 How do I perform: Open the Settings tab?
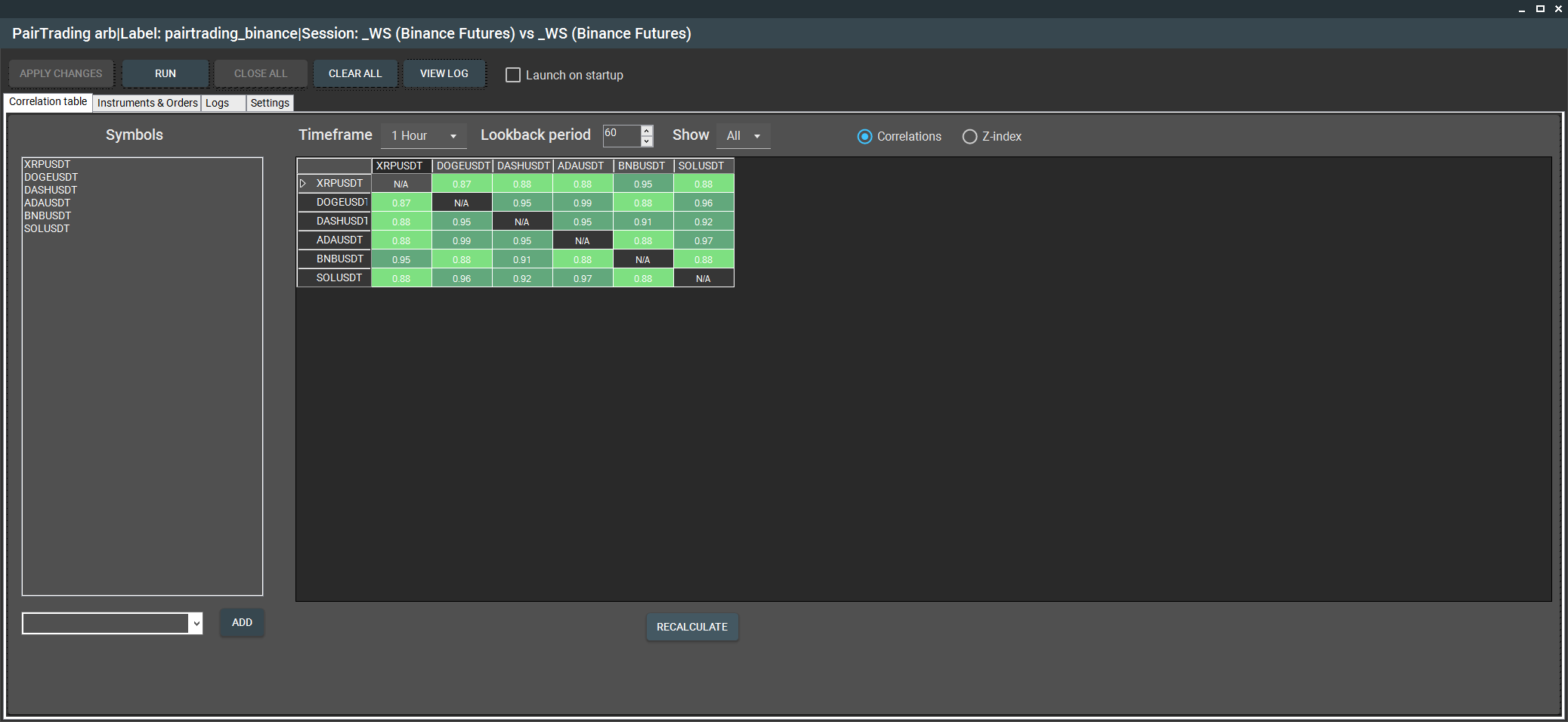[x=270, y=103]
